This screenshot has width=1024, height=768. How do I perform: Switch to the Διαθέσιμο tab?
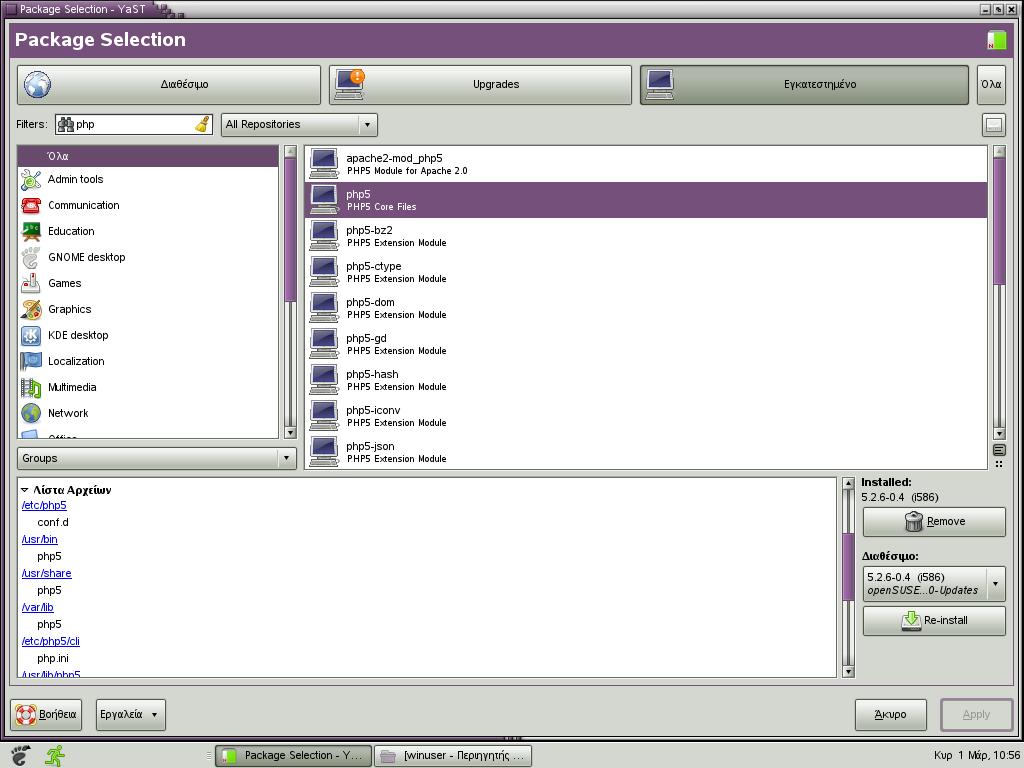pos(168,85)
